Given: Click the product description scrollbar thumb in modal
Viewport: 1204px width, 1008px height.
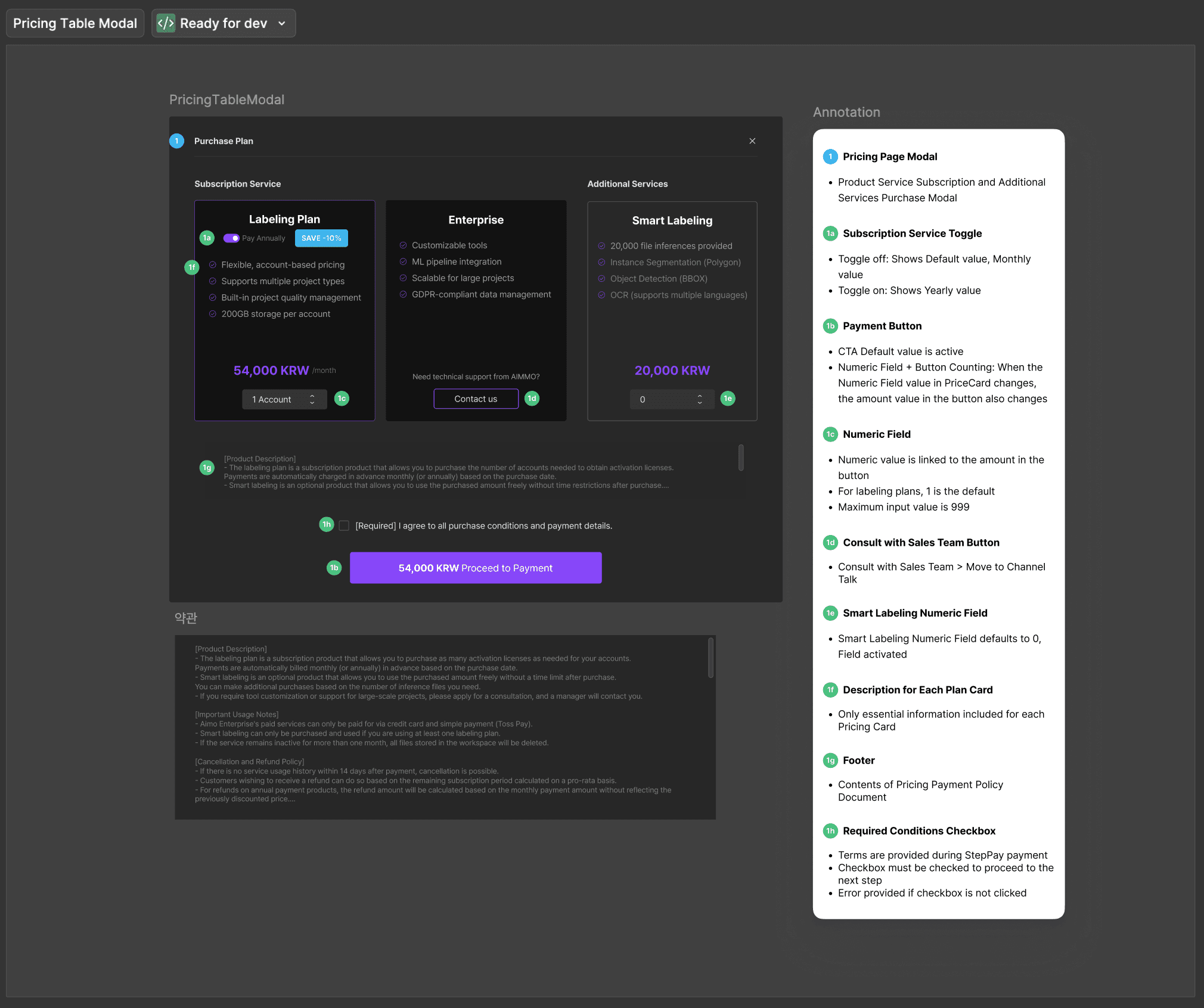Looking at the screenshot, I should pyautogui.click(x=741, y=458).
